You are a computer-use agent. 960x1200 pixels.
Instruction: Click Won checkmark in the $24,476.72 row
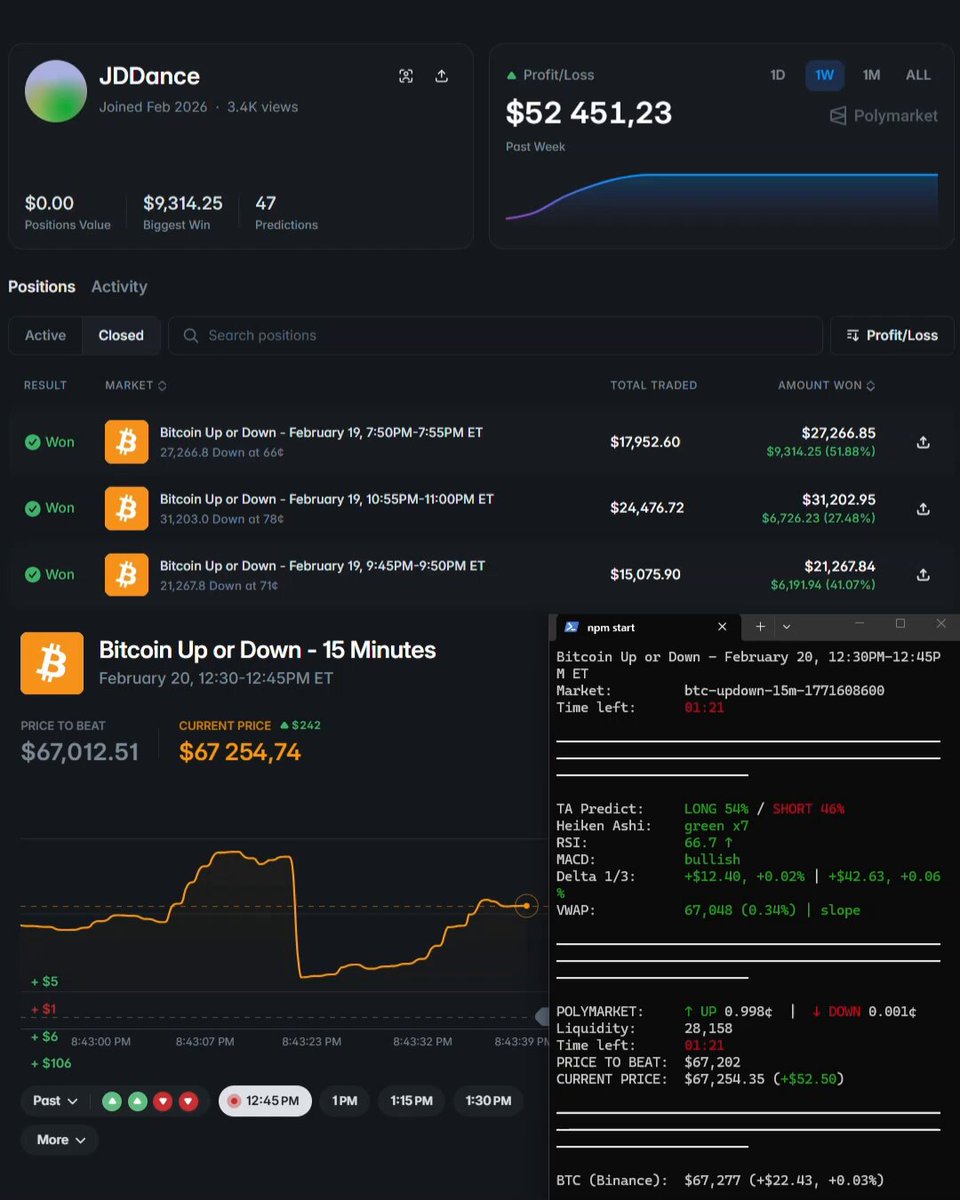(32, 508)
